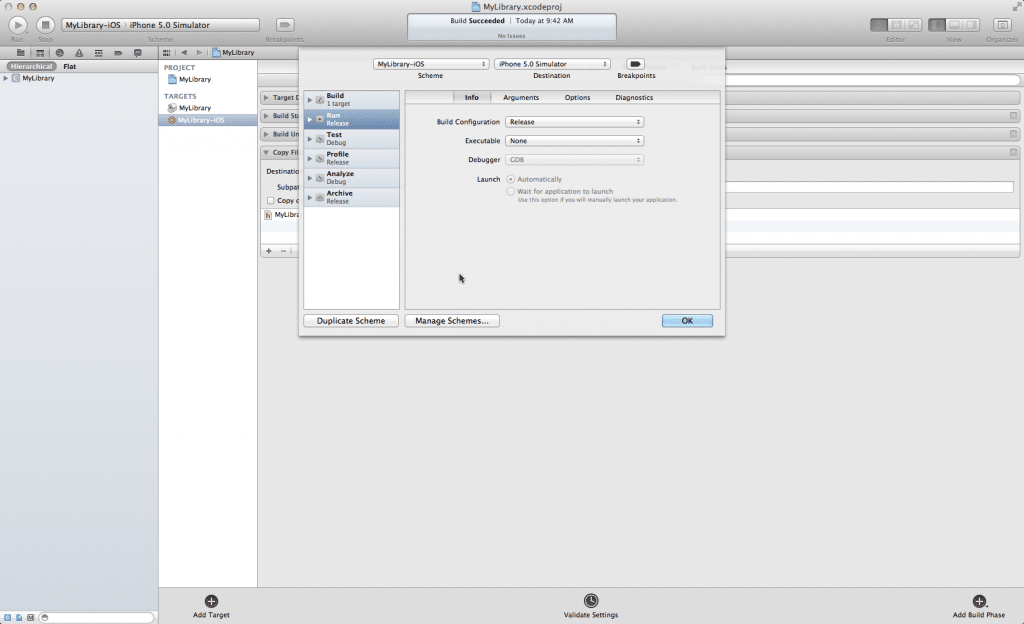The image size is (1024, 624).
Task: Expand the Profile action disclosure triangle
Action: (x=310, y=159)
